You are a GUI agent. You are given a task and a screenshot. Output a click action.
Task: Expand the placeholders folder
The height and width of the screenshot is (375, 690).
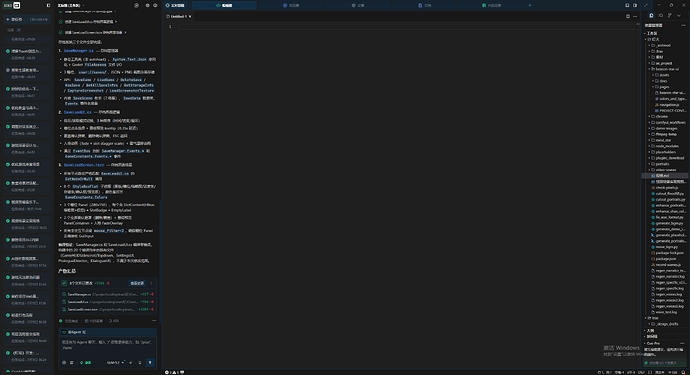pos(666,152)
